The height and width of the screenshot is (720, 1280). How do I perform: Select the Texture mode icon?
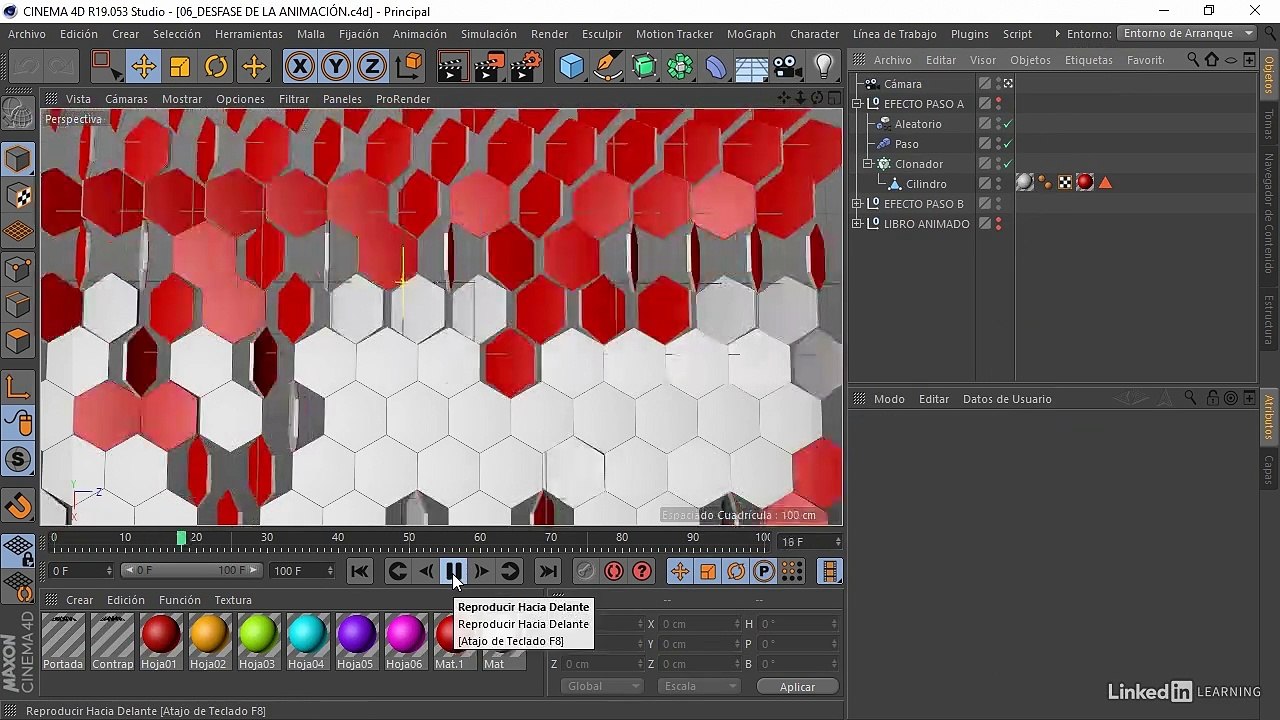(x=18, y=197)
